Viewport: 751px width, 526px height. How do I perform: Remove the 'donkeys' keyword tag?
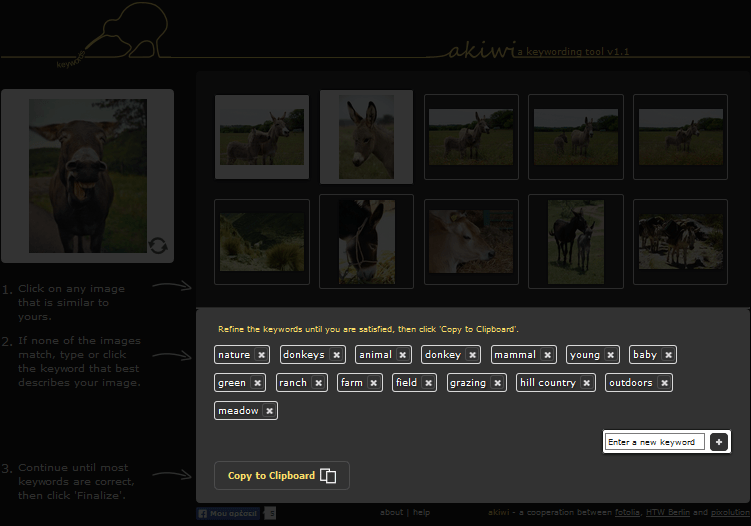pyautogui.click(x=337, y=355)
